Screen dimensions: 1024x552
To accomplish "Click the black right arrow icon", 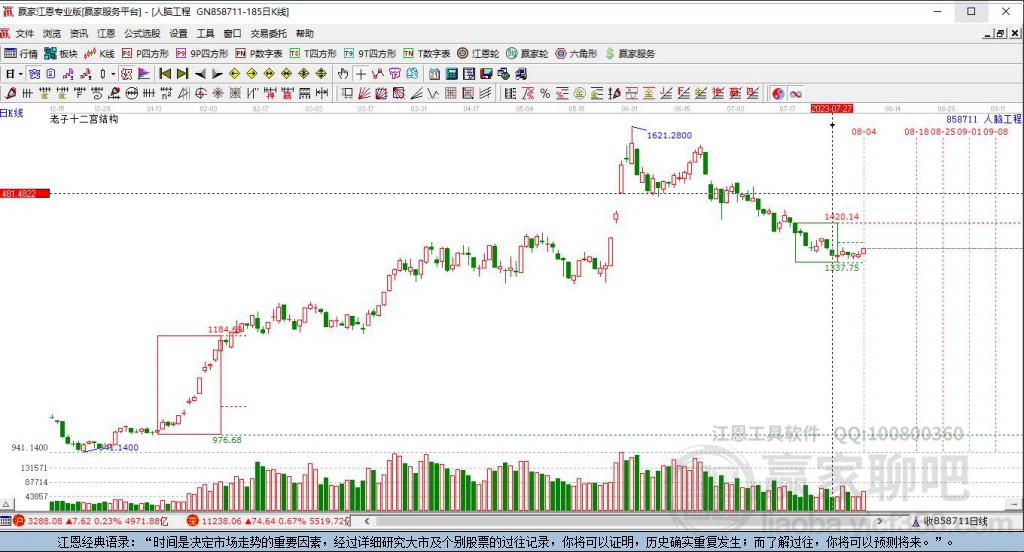I will point(217,74).
